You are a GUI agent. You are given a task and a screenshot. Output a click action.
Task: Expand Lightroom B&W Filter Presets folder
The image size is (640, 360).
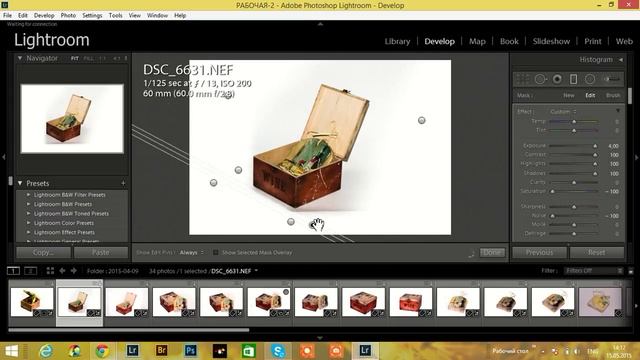point(28,195)
